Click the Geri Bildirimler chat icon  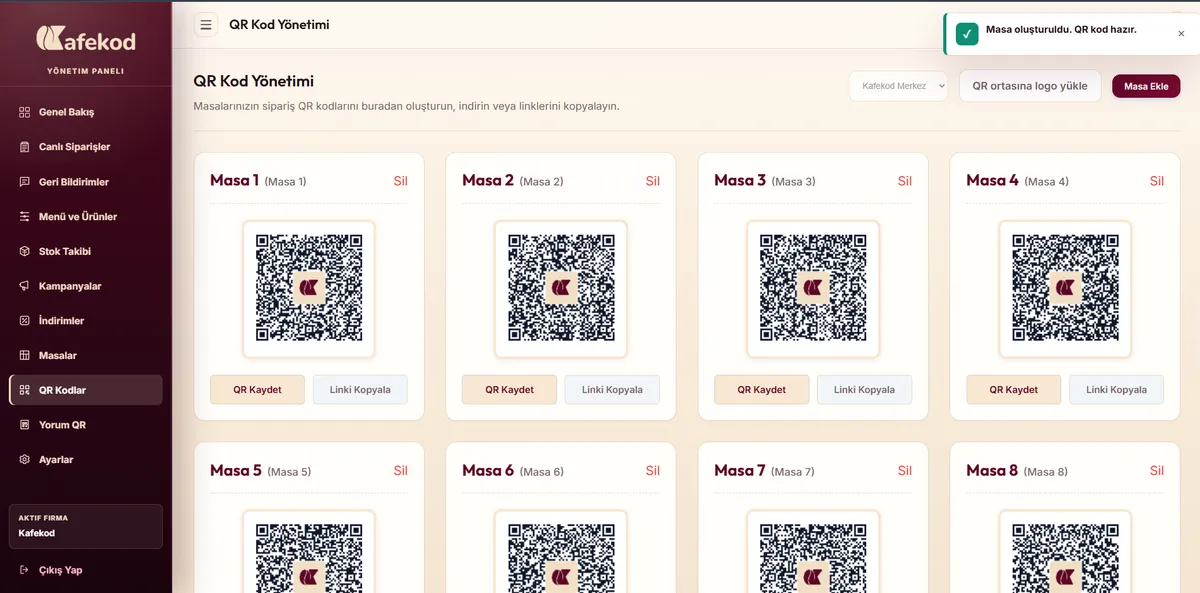(25, 182)
